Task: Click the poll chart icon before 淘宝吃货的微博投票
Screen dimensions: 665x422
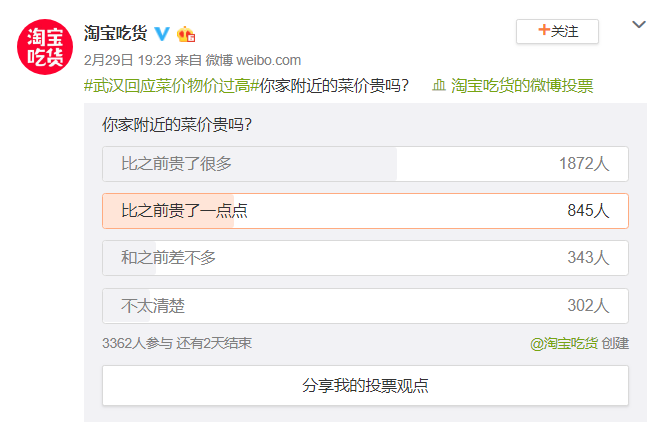Action: (439, 86)
